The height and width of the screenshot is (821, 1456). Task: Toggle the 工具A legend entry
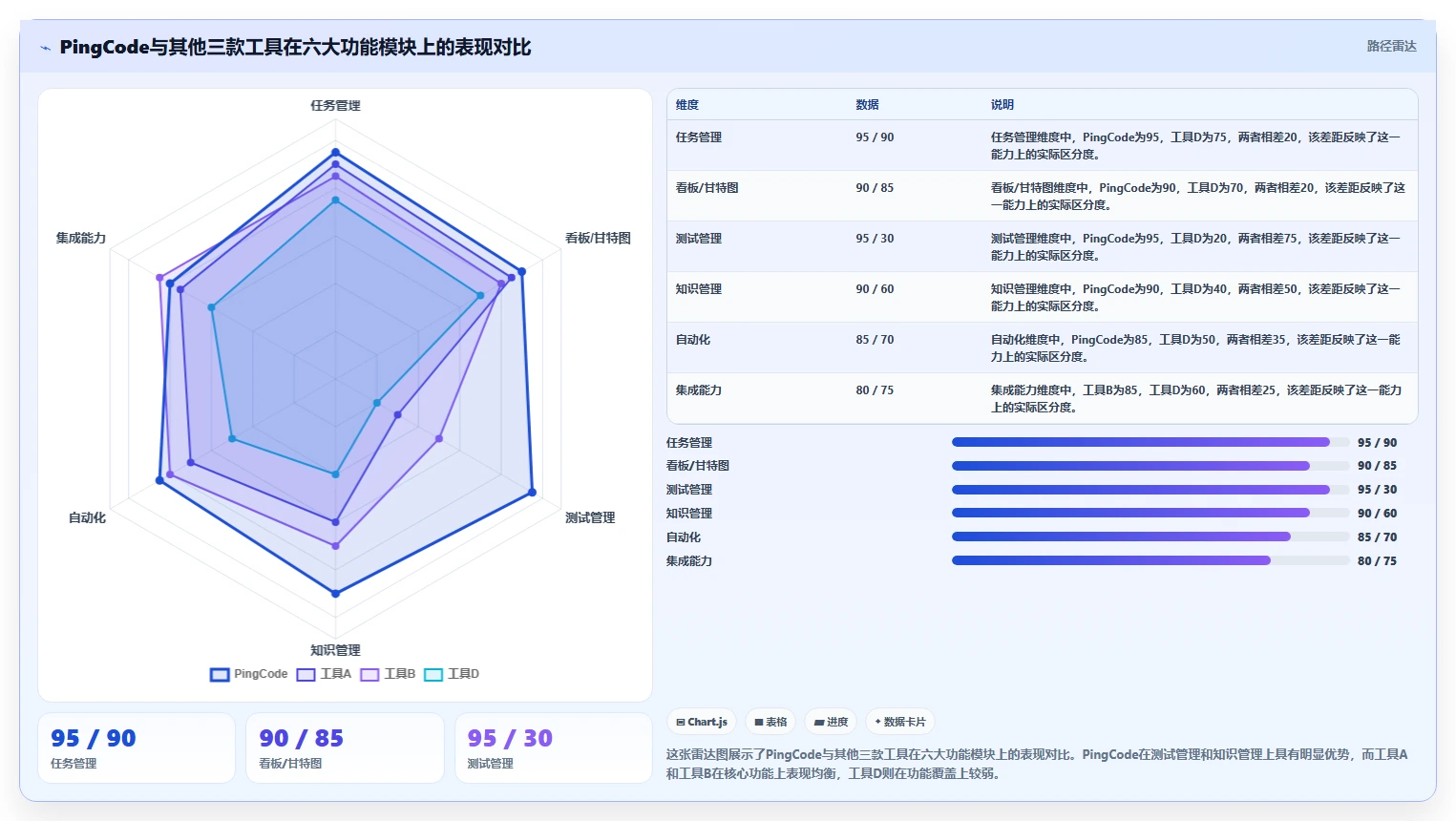point(324,674)
